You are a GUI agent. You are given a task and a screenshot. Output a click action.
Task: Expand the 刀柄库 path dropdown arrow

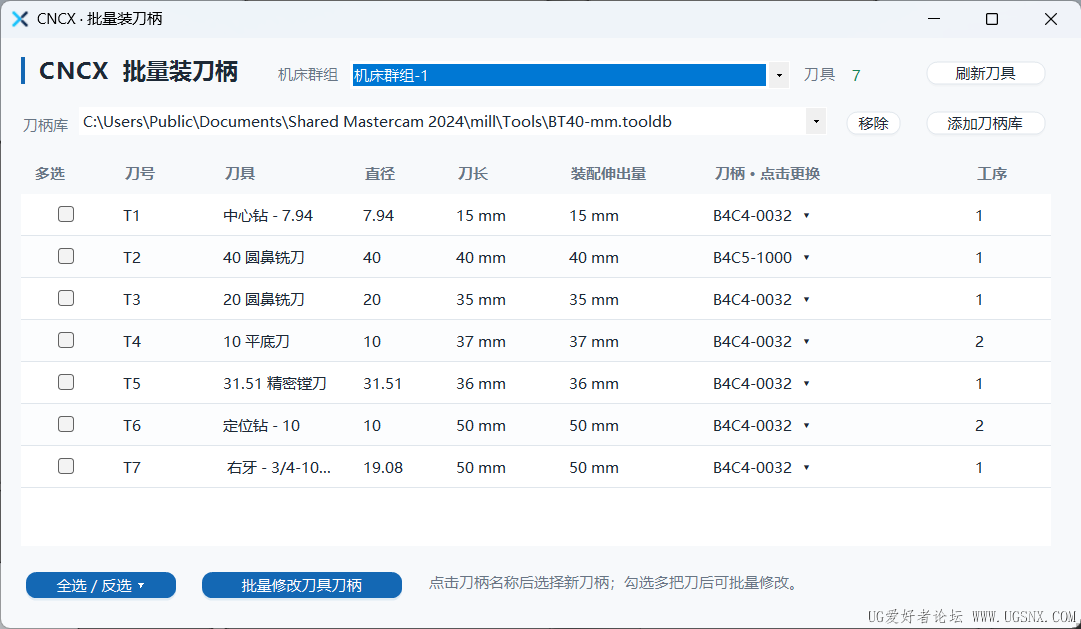[816, 122]
